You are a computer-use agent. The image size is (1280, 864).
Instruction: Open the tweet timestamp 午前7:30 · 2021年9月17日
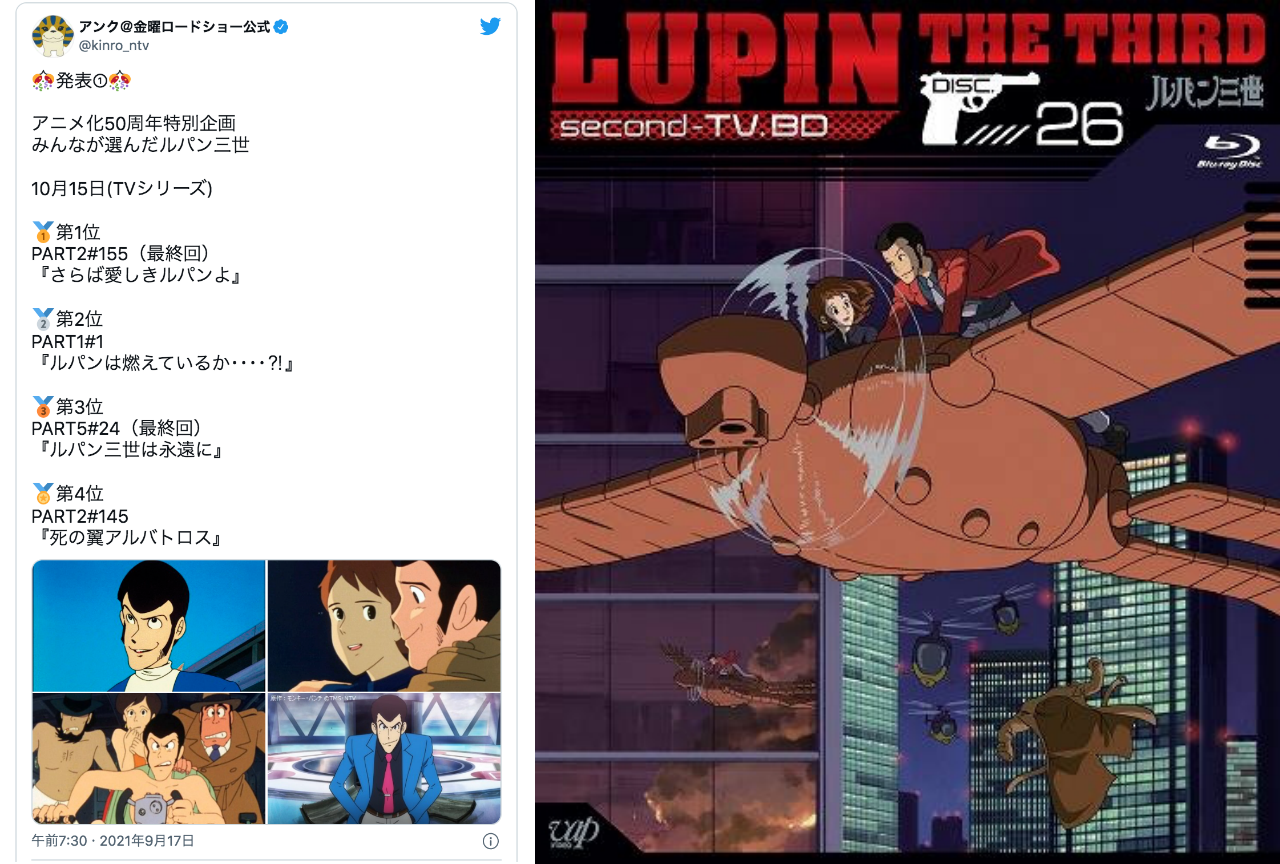click(113, 841)
